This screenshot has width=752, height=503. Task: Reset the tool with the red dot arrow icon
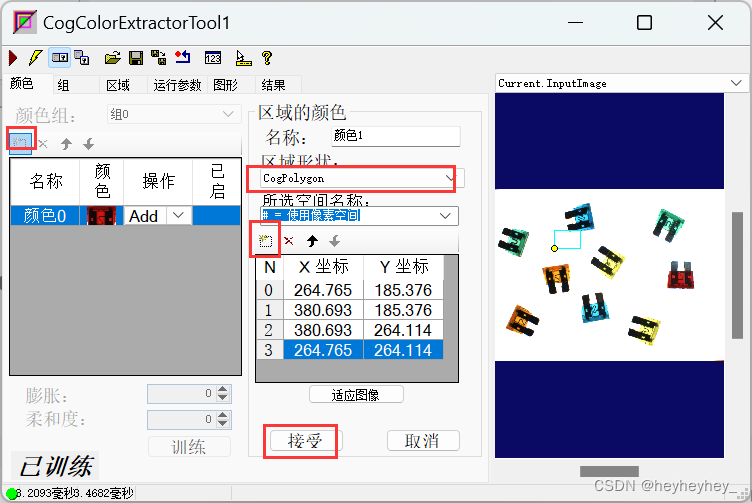point(182,58)
